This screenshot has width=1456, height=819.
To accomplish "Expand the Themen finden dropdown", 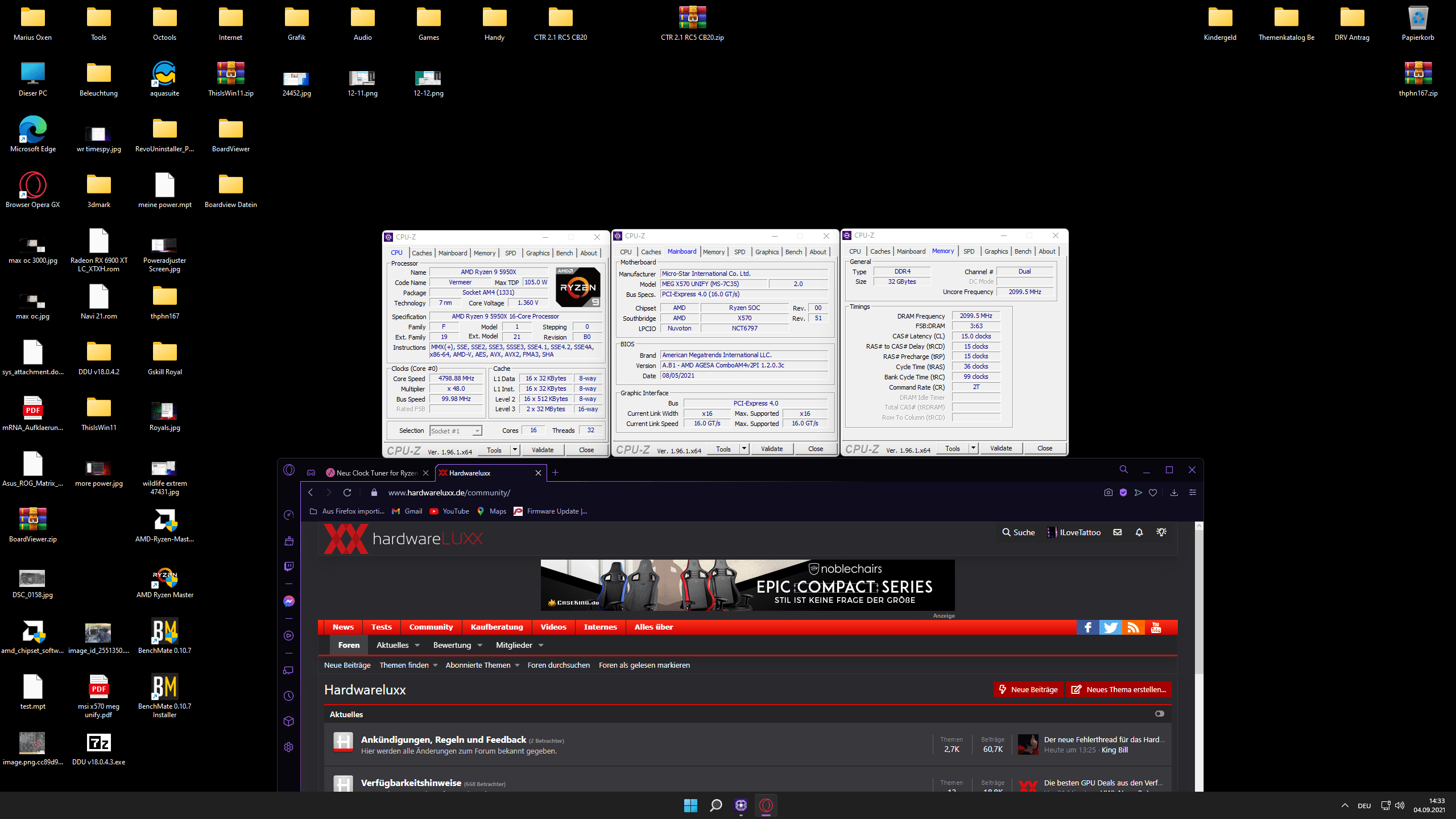I will coord(435,665).
